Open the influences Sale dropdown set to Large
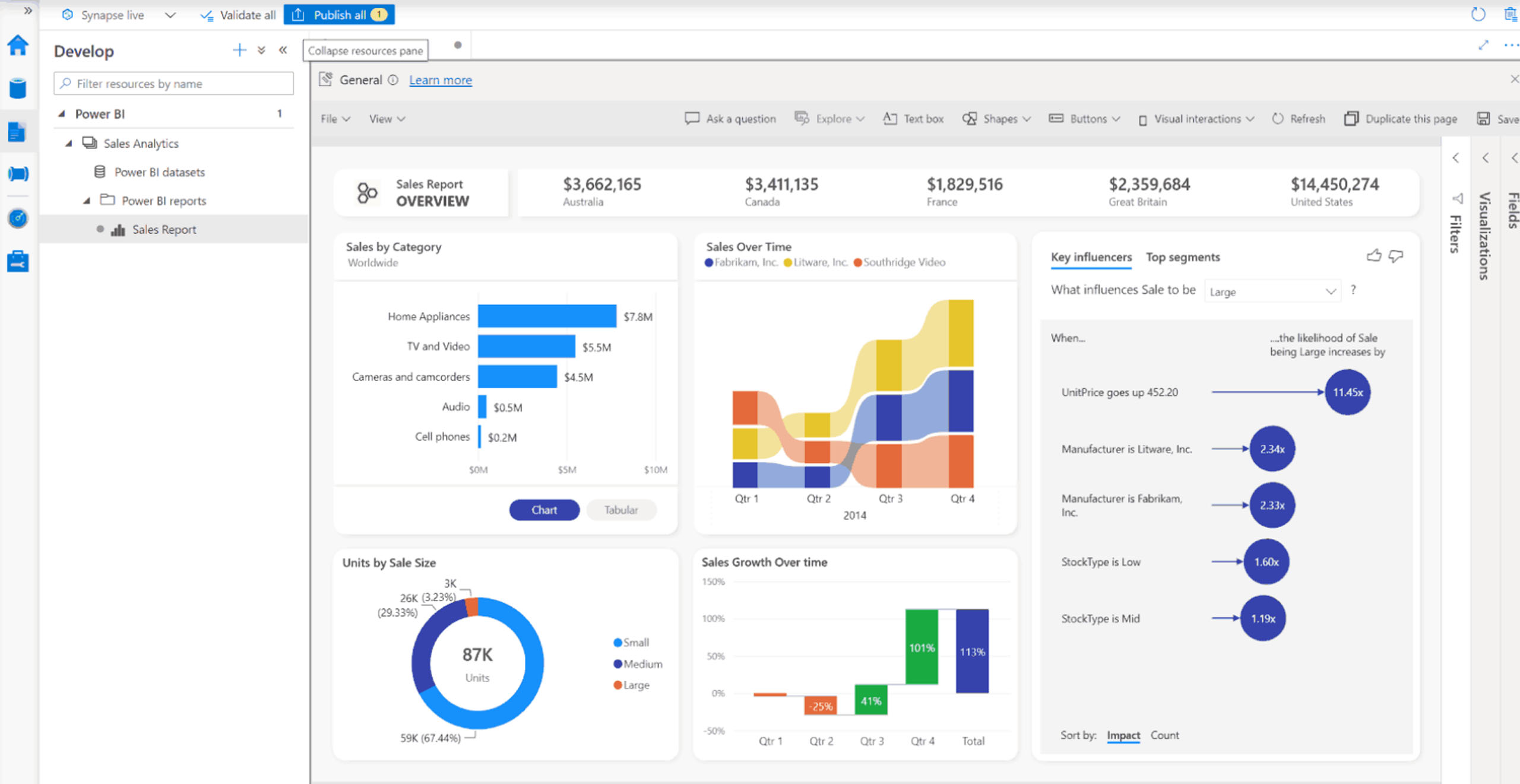1520x784 pixels. 1272,291
